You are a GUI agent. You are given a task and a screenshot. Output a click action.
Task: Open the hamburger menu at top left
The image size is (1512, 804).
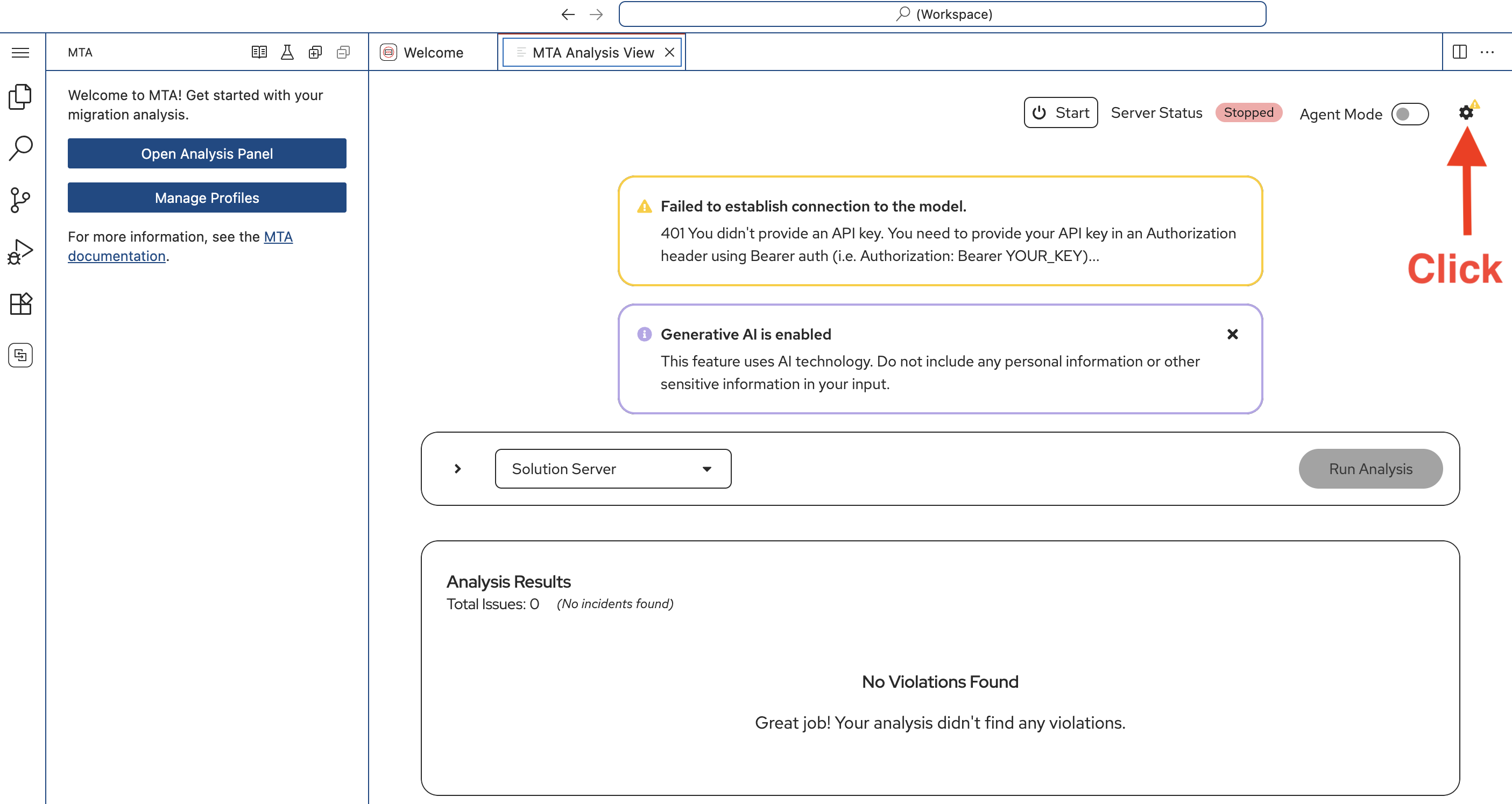[20, 52]
